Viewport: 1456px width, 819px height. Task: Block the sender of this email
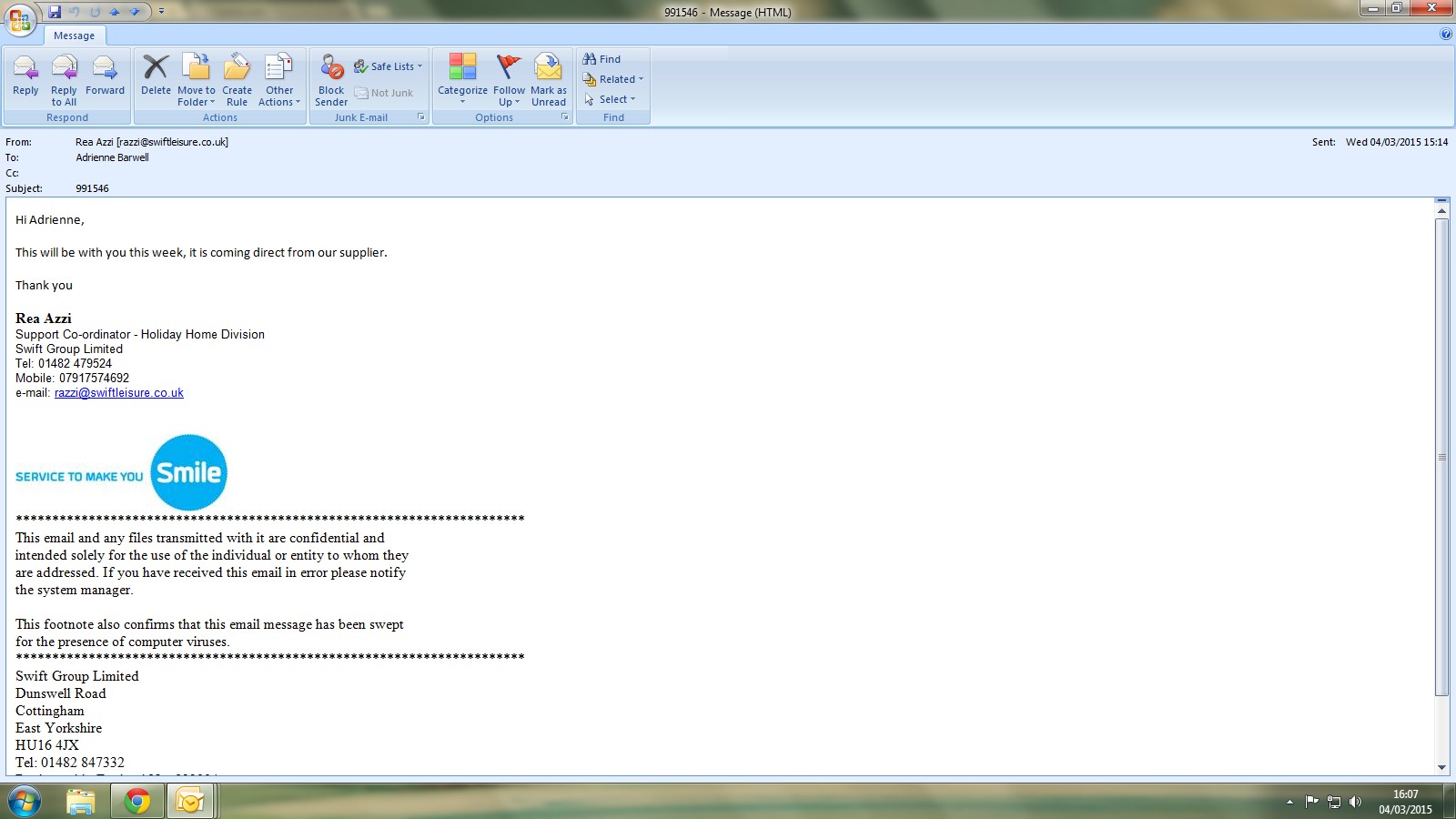(331, 80)
